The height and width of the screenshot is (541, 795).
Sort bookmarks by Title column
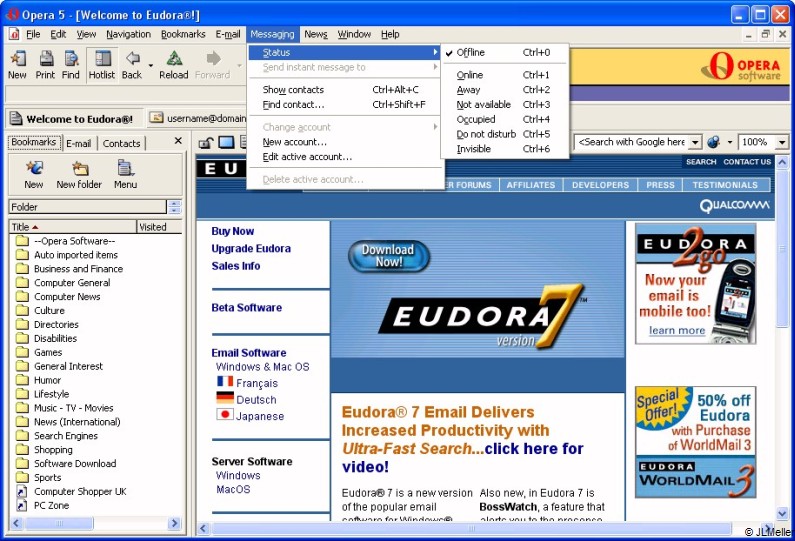(x=73, y=227)
